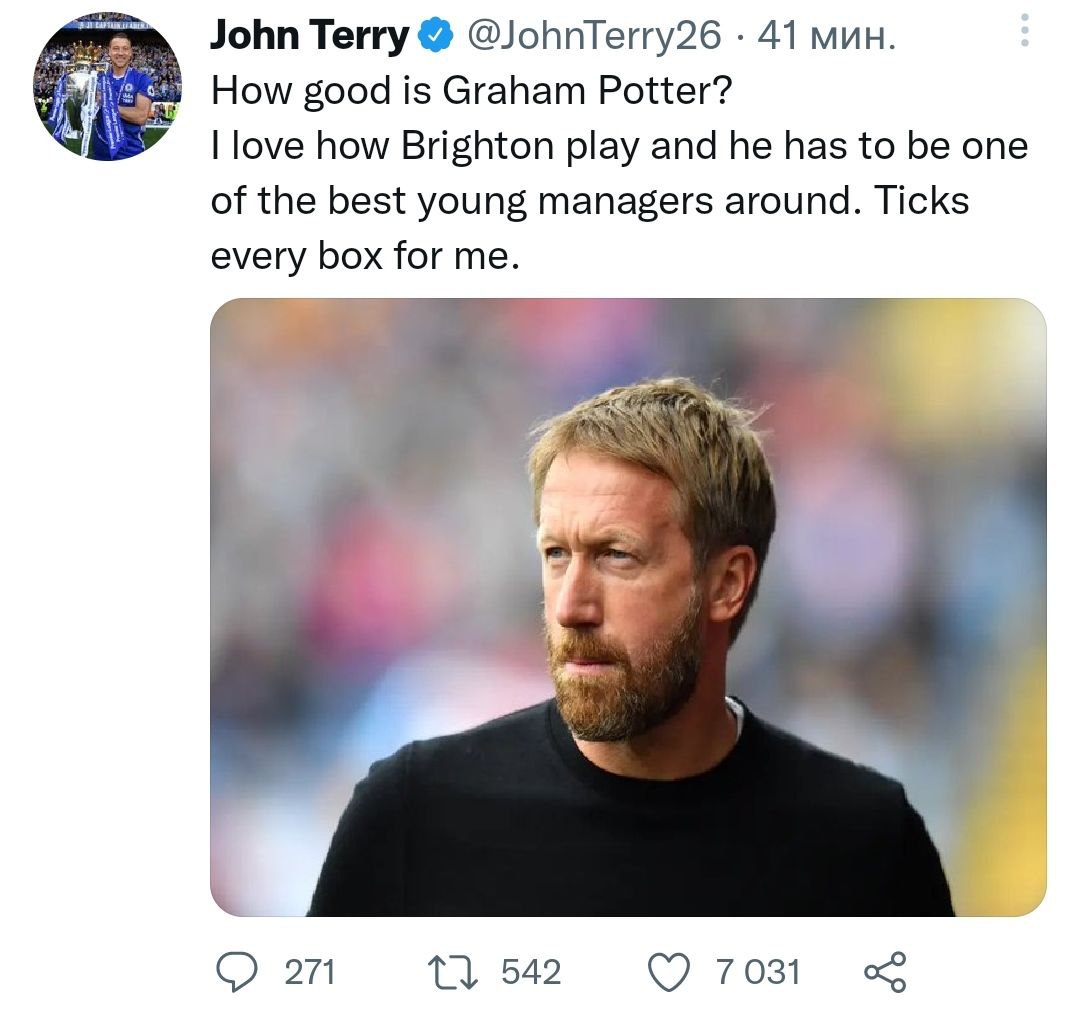Image resolution: width=1080 pixels, height=1017 pixels.
Task: Open John Terry's profile avatar
Action: click(107, 86)
